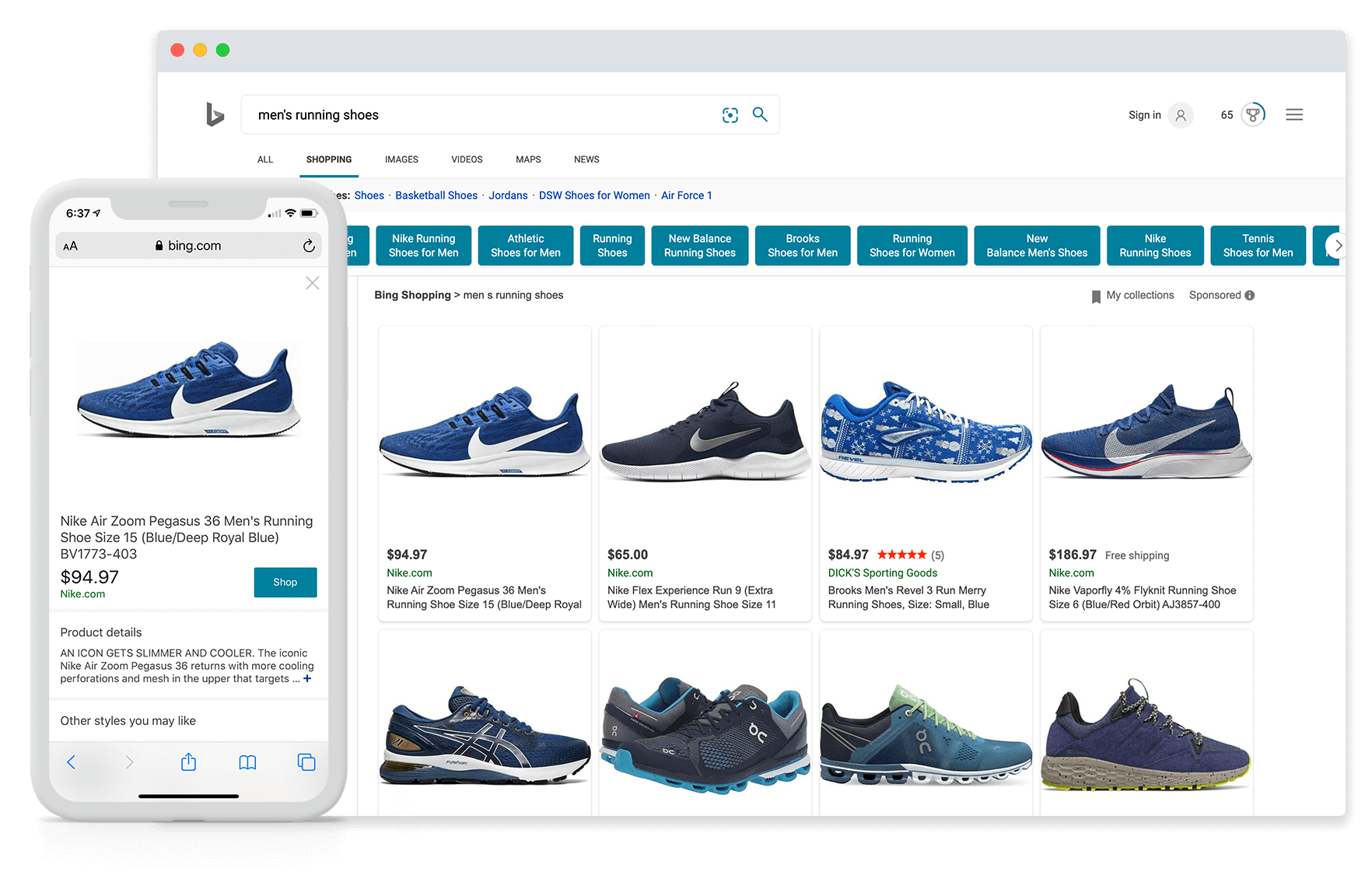Open Nike Flex Experience Run 9 image
1372x875 pixels.
(x=705, y=431)
